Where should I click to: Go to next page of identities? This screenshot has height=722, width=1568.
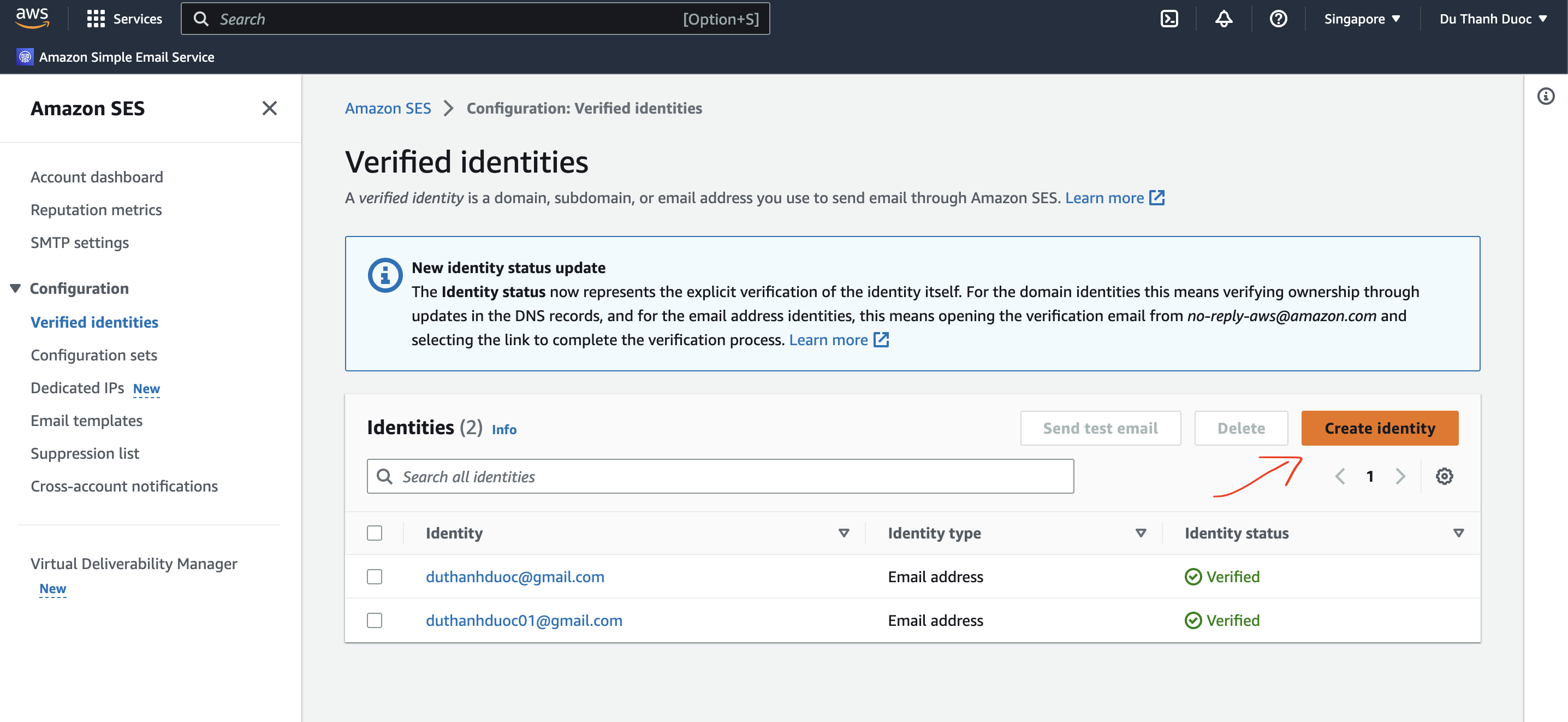pyautogui.click(x=1400, y=476)
